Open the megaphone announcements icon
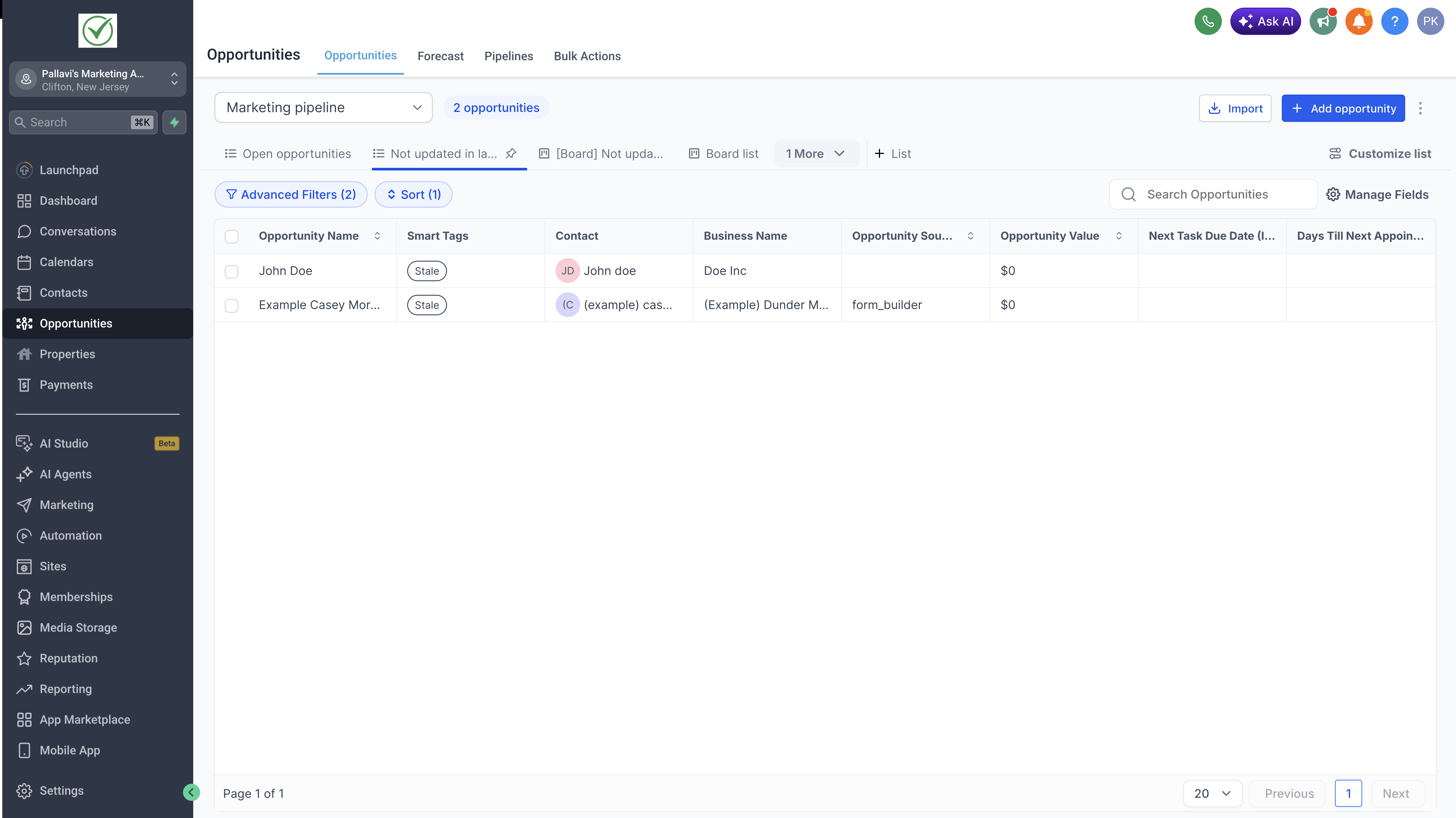This screenshot has width=1456, height=818. pos(1323,22)
